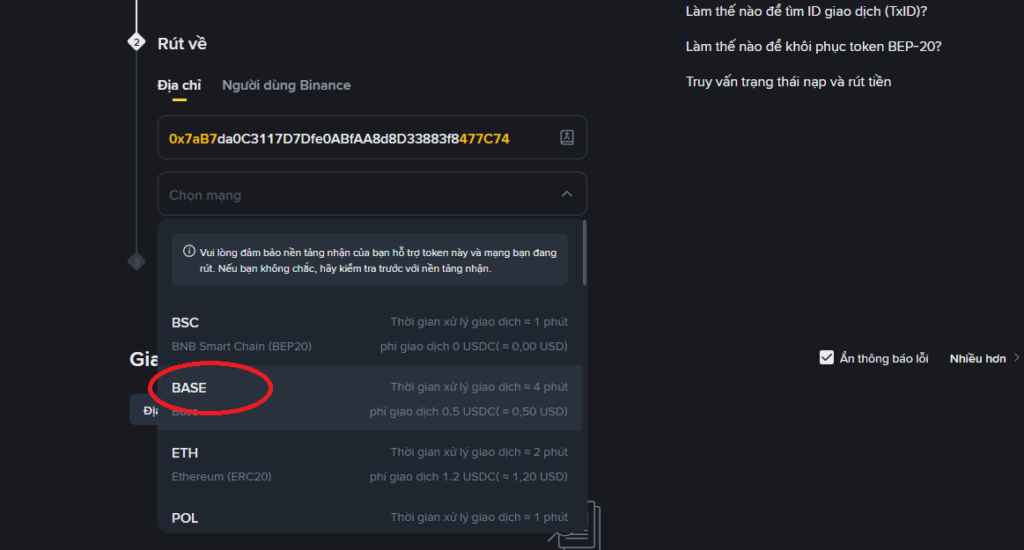Switch to Người dùng Binance tab
This screenshot has height=550, width=1024.
[286, 85]
